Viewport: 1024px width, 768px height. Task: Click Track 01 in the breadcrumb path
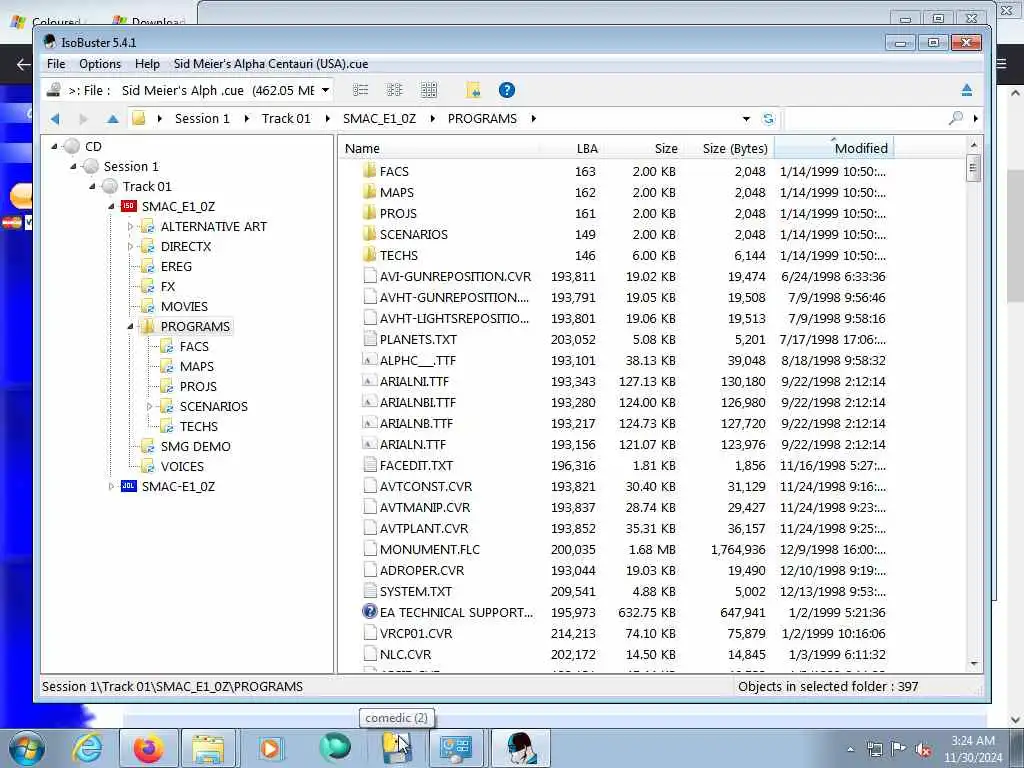tap(286, 119)
